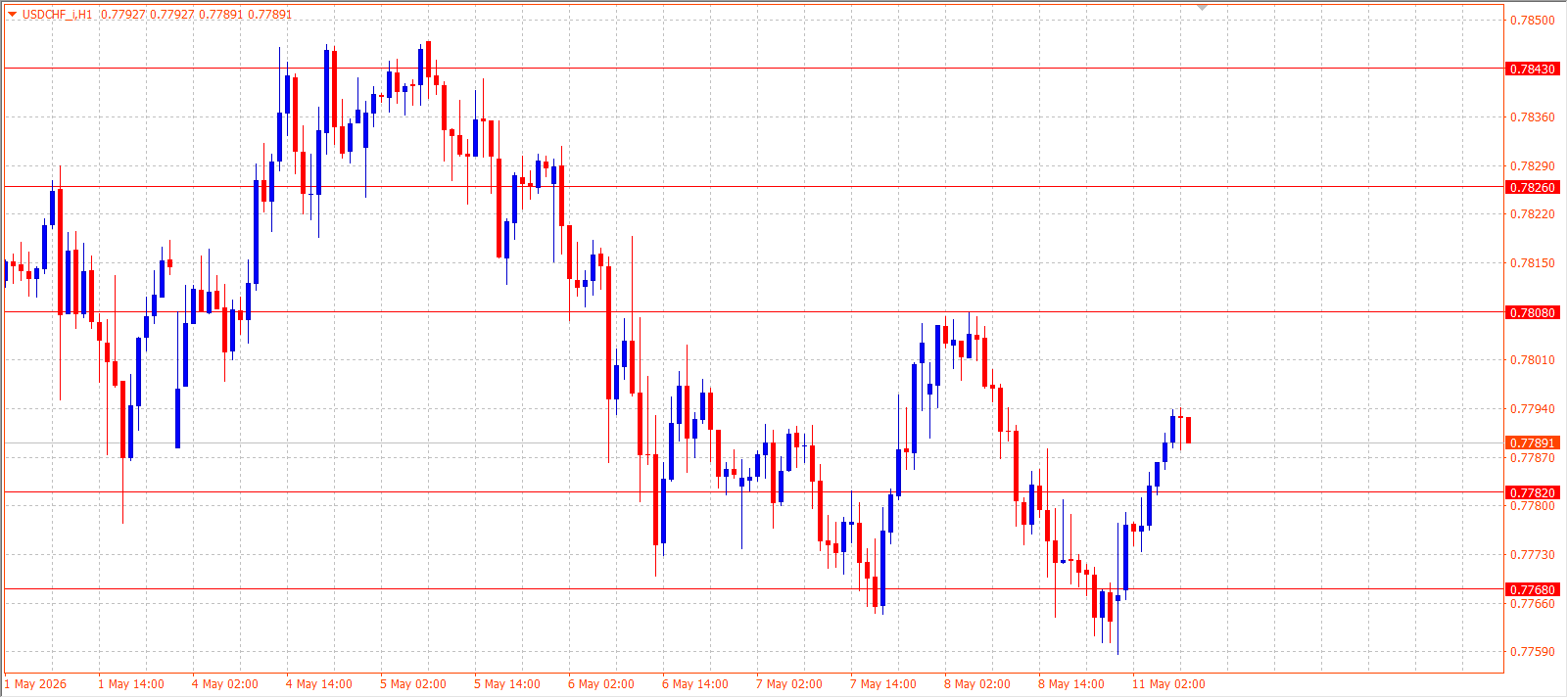Click the 0.78220 price scale value

click(x=1532, y=214)
